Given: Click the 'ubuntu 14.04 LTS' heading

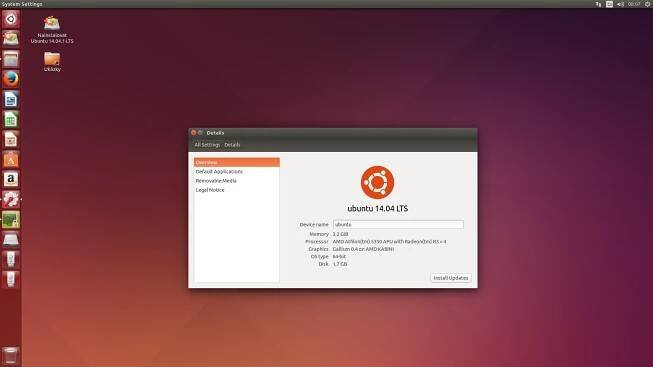Looking at the screenshot, I should tap(378, 209).
